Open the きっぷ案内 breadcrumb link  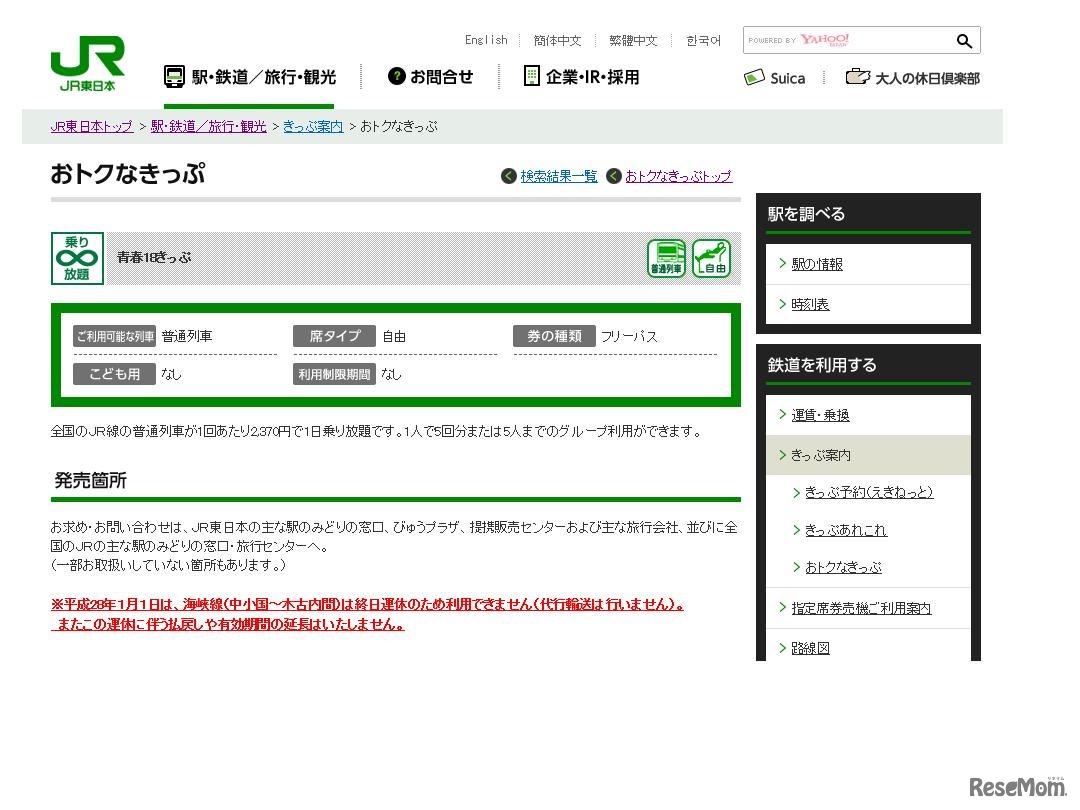(x=313, y=126)
